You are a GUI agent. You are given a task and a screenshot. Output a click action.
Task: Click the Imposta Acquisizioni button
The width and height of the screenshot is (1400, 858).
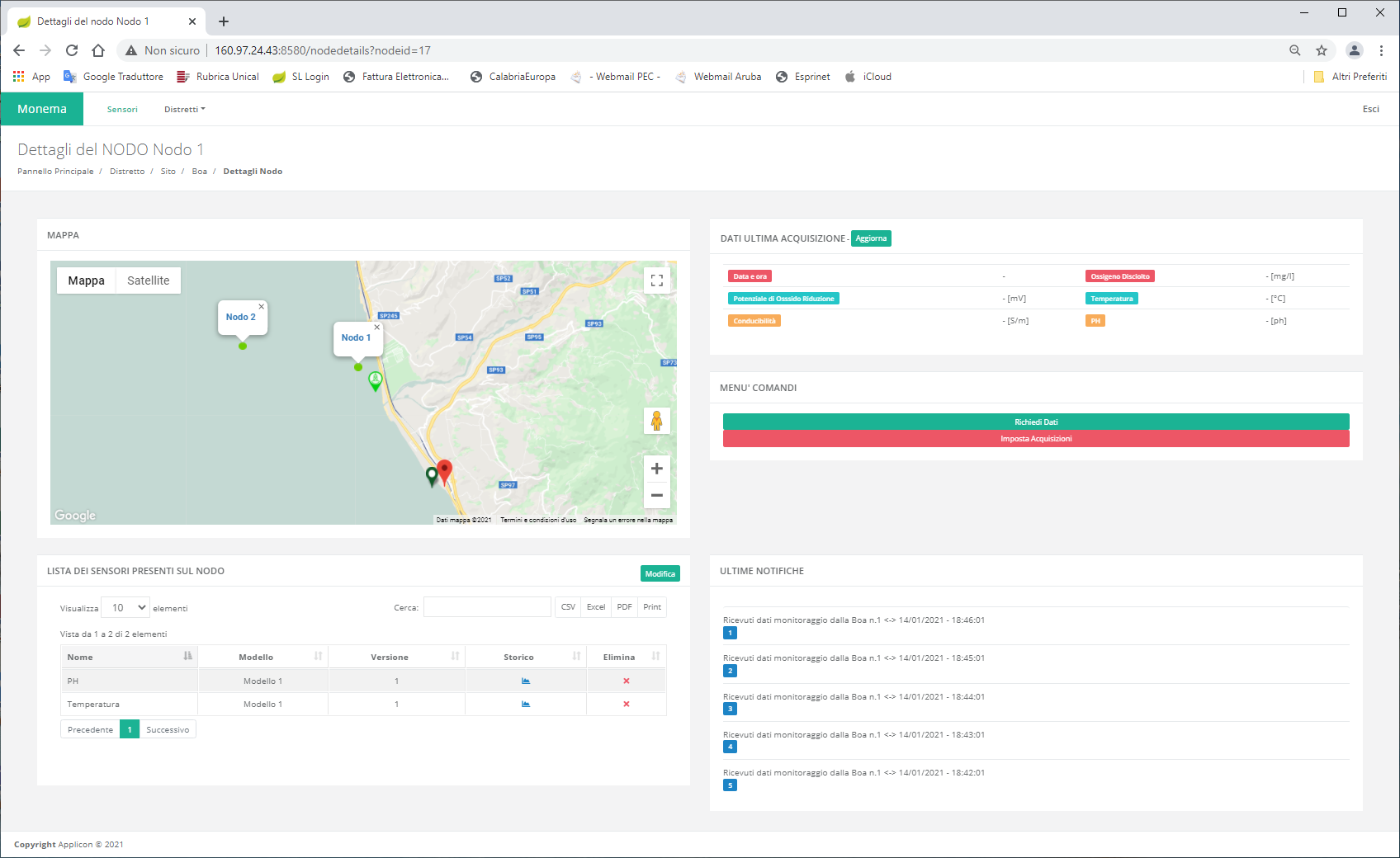click(x=1036, y=439)
